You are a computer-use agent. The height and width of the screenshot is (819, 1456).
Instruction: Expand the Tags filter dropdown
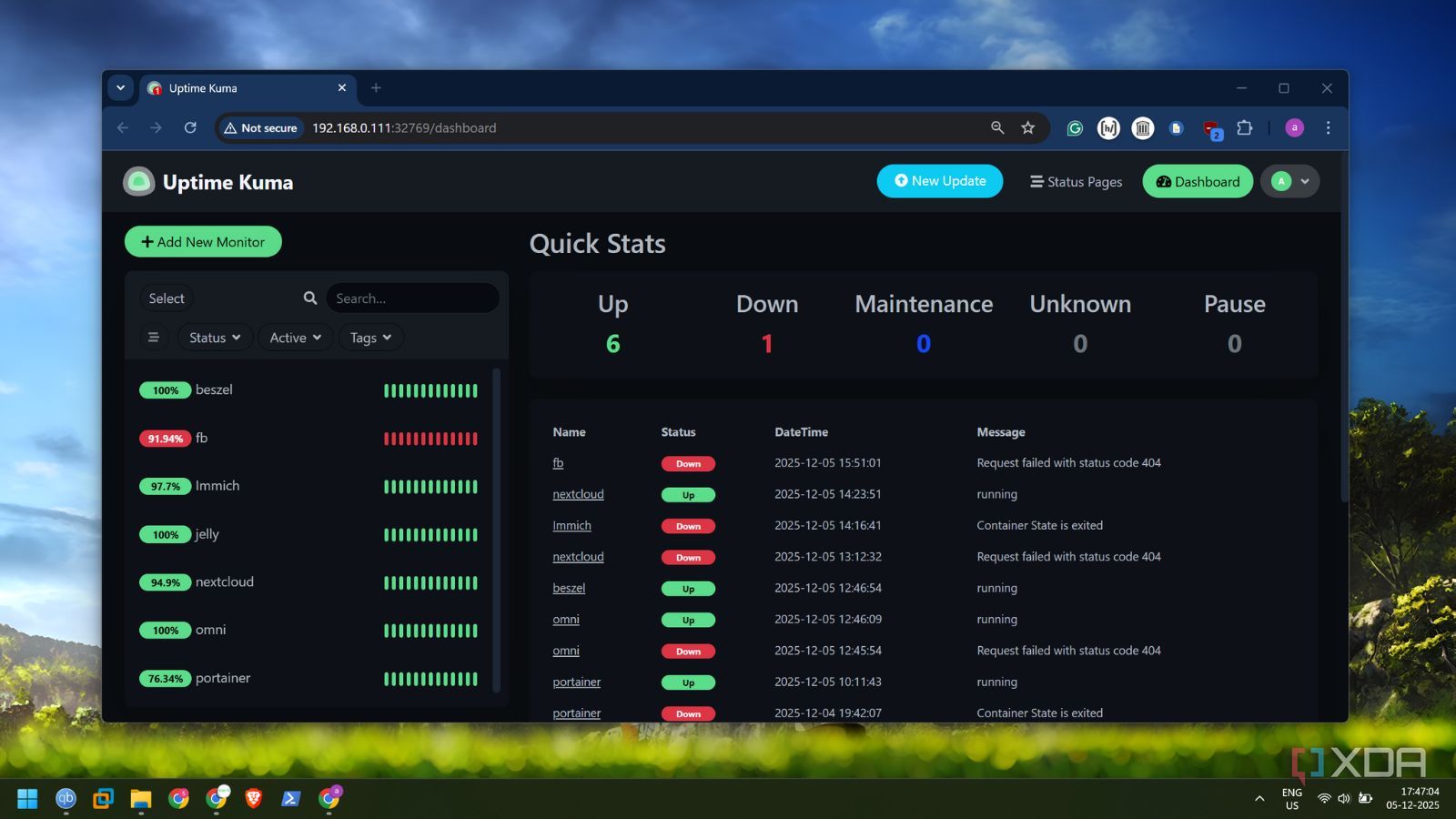(x=369, y=337)
